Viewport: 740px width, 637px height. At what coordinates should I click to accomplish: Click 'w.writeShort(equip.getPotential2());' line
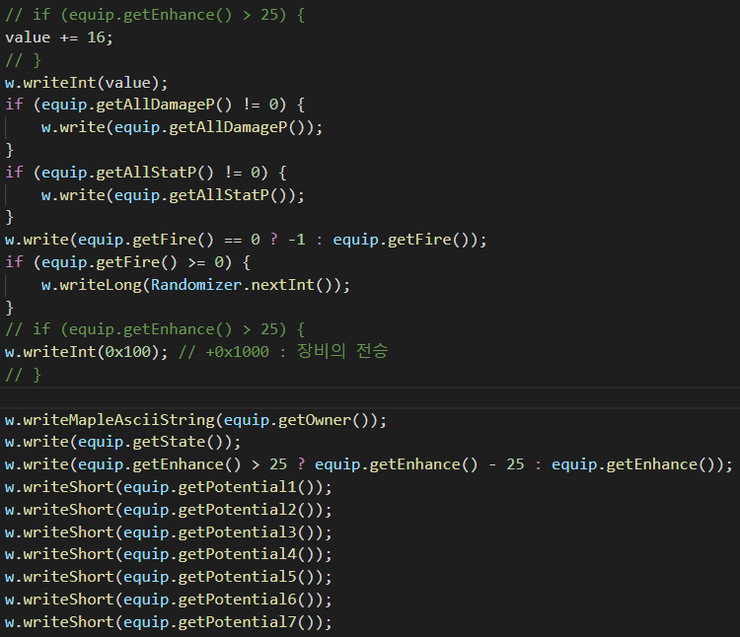tap(168, 510)
